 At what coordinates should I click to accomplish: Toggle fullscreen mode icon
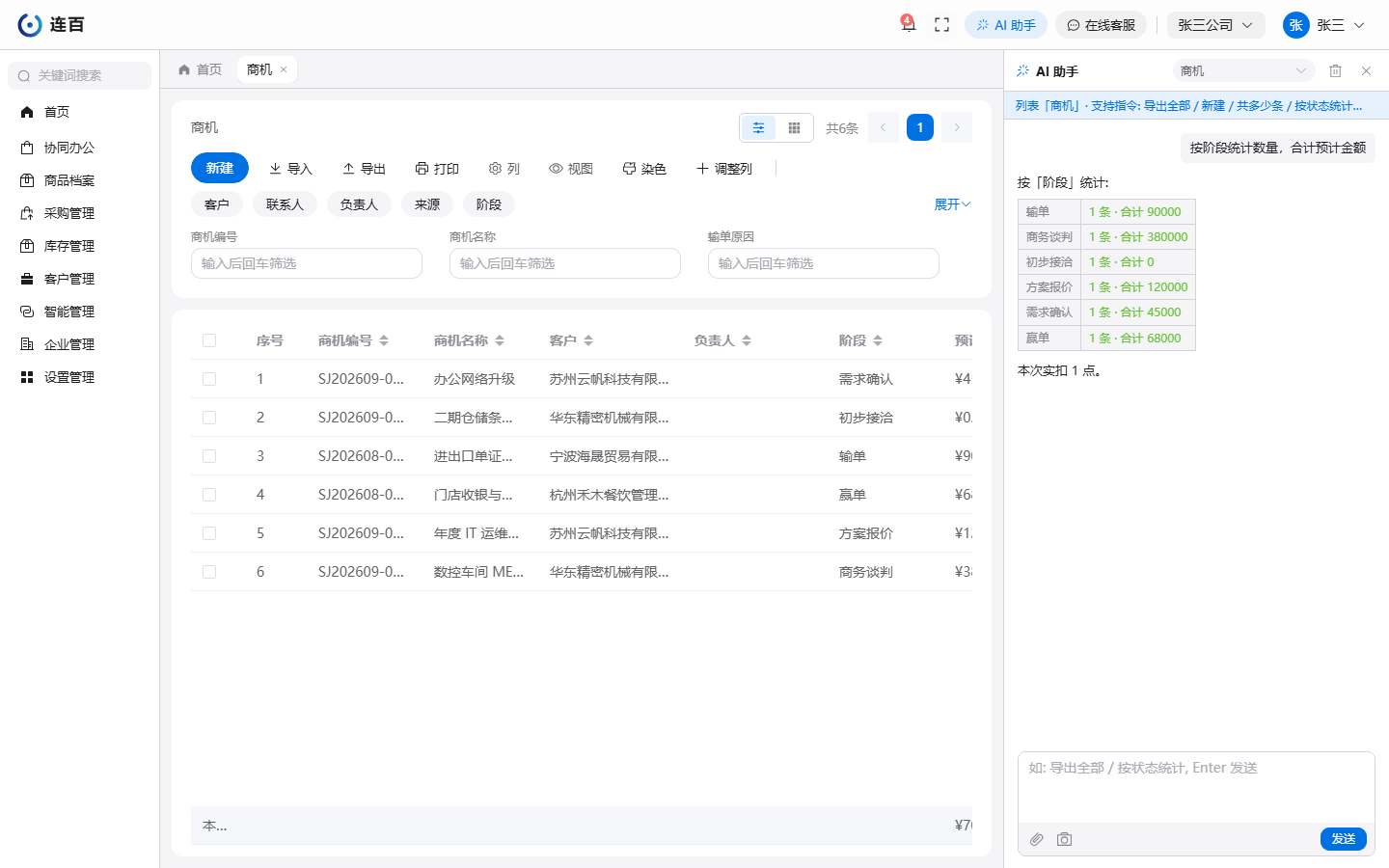[x=942, y=25]
